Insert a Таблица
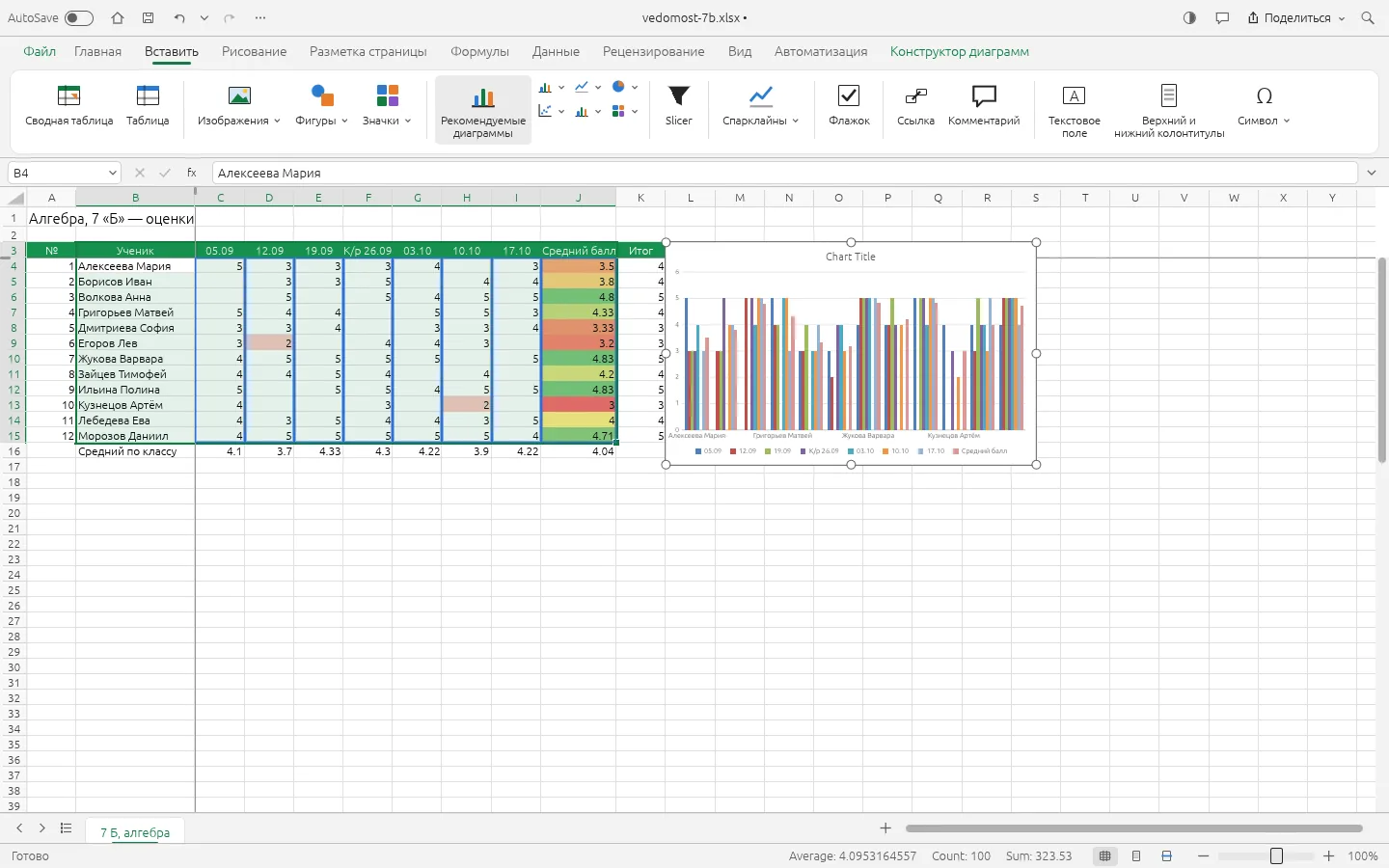 coord(148,107)
